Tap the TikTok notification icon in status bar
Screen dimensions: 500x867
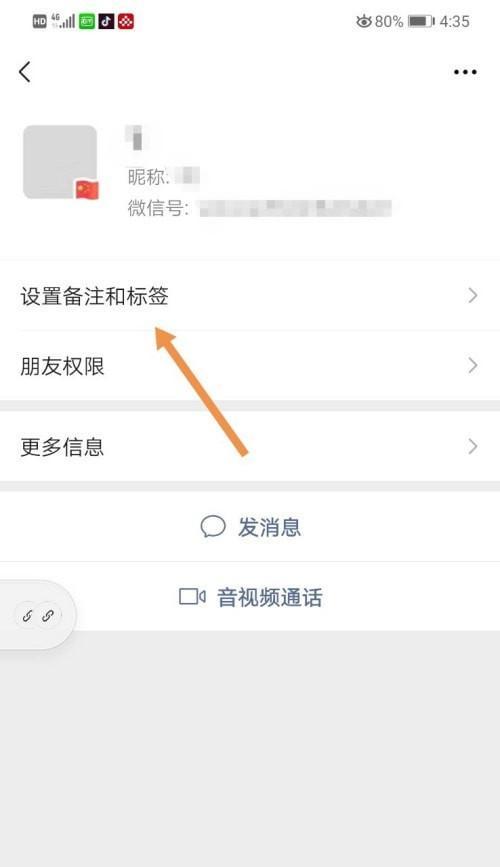(106, 22)
